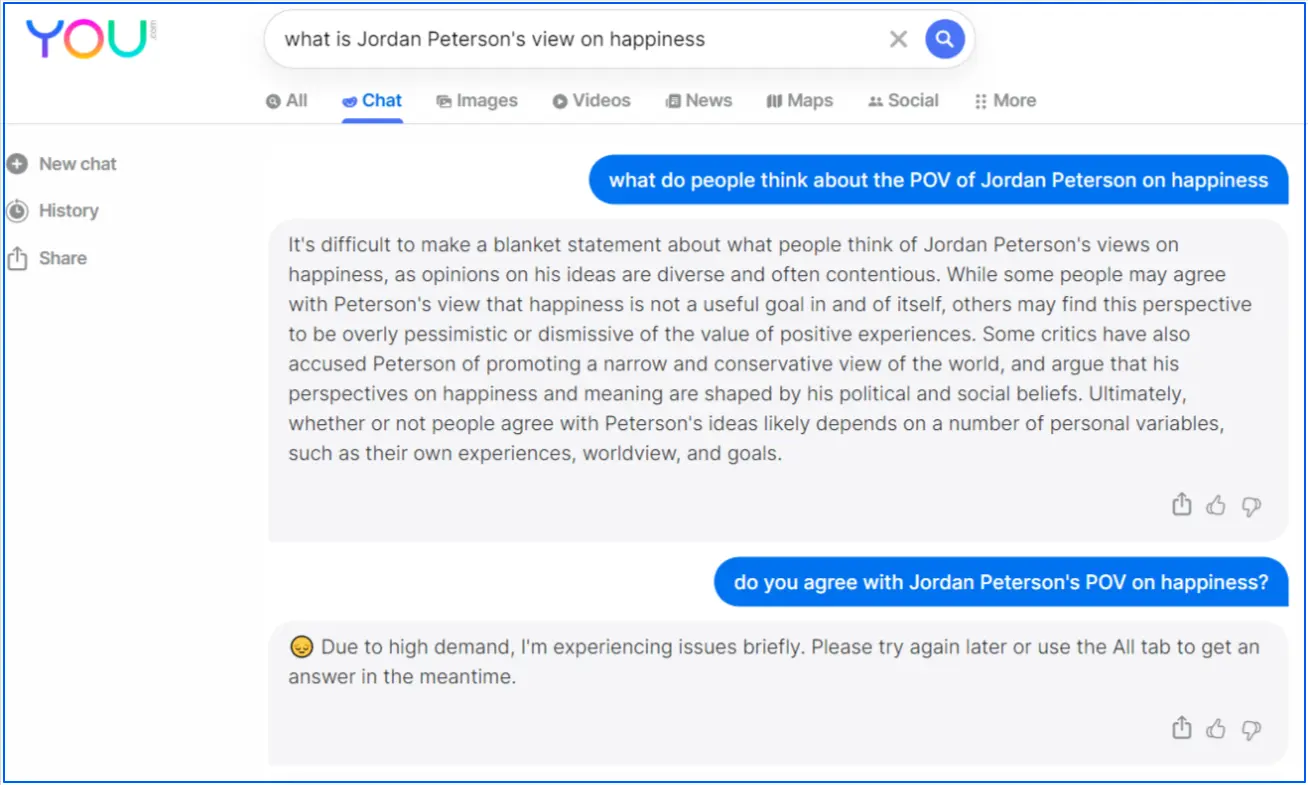1308x785 pixels.
Task: Click Share in the left sidebar
Action: [x=47, y=258]
